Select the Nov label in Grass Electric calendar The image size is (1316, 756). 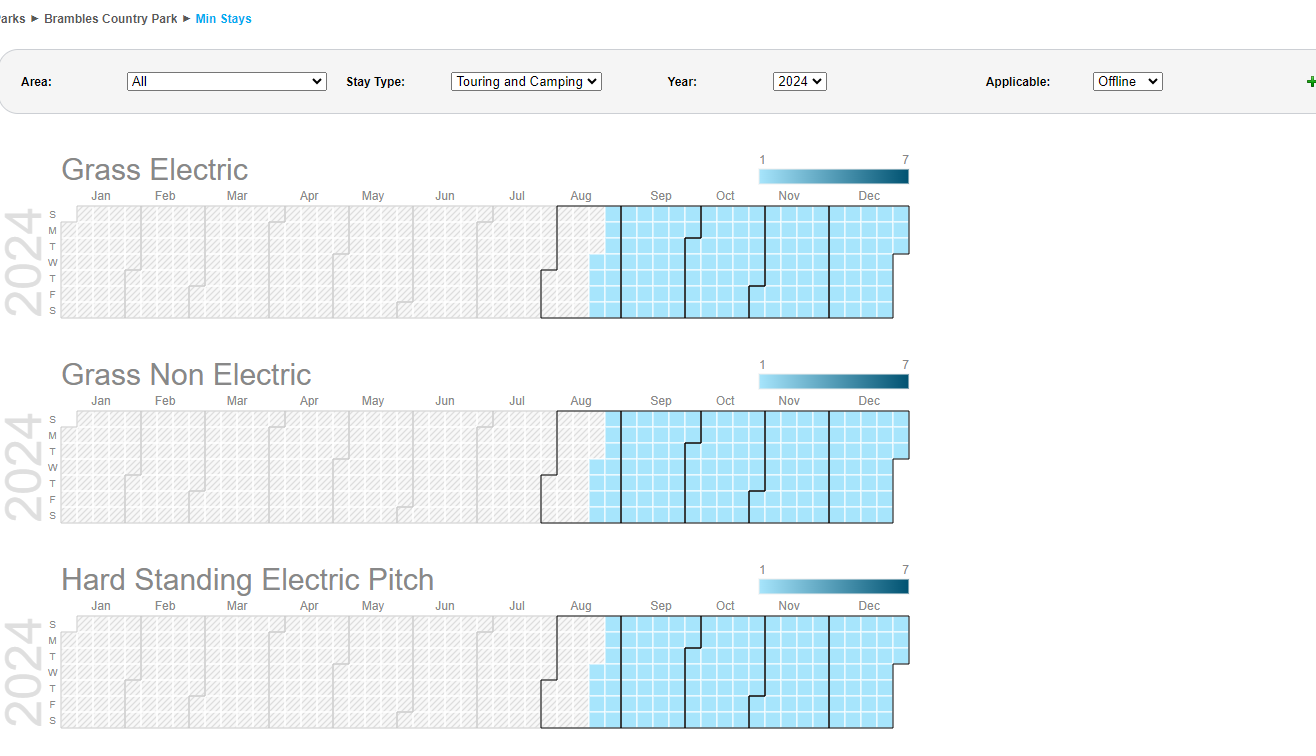point(789,196)
